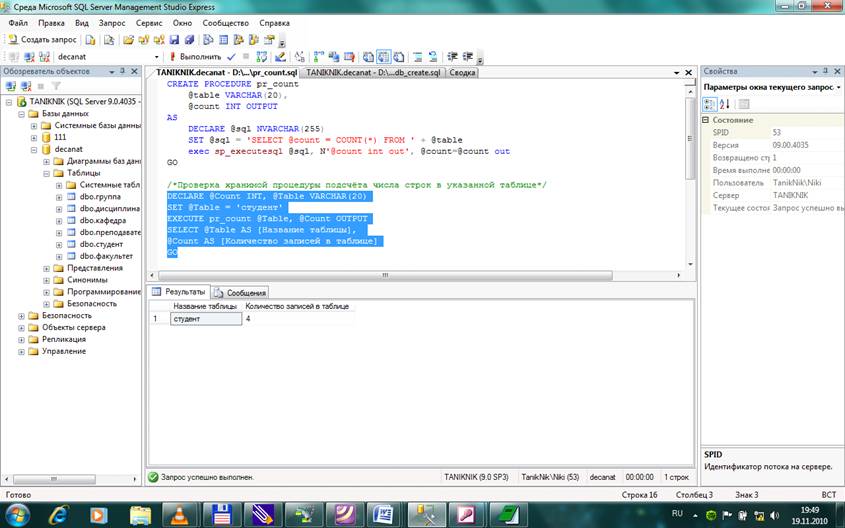Click the Categorized sort icon in Properties panel
The width and height of the screenshot is (845, 528).
pyautogui.click(x=710, y=104)
